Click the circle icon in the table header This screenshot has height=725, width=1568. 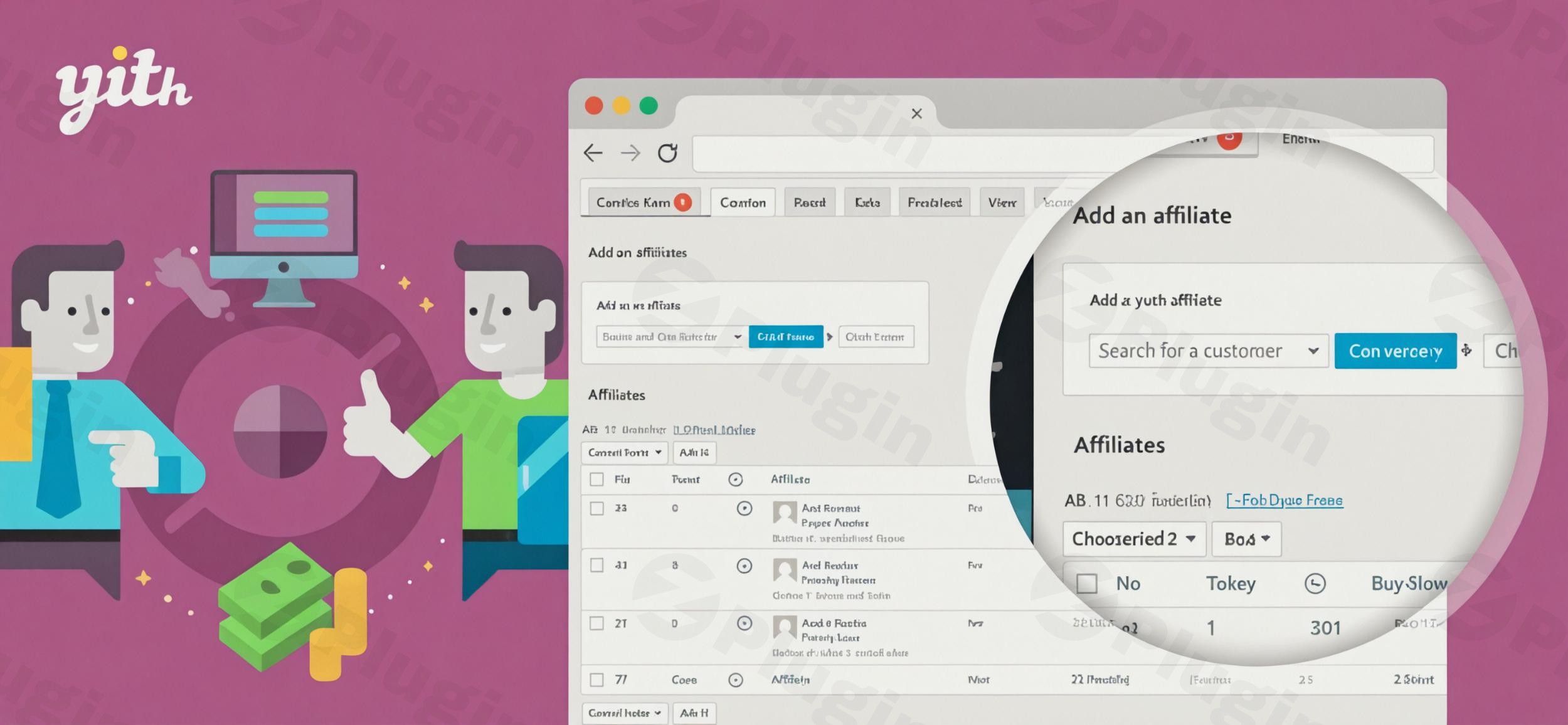click(736, 480)
